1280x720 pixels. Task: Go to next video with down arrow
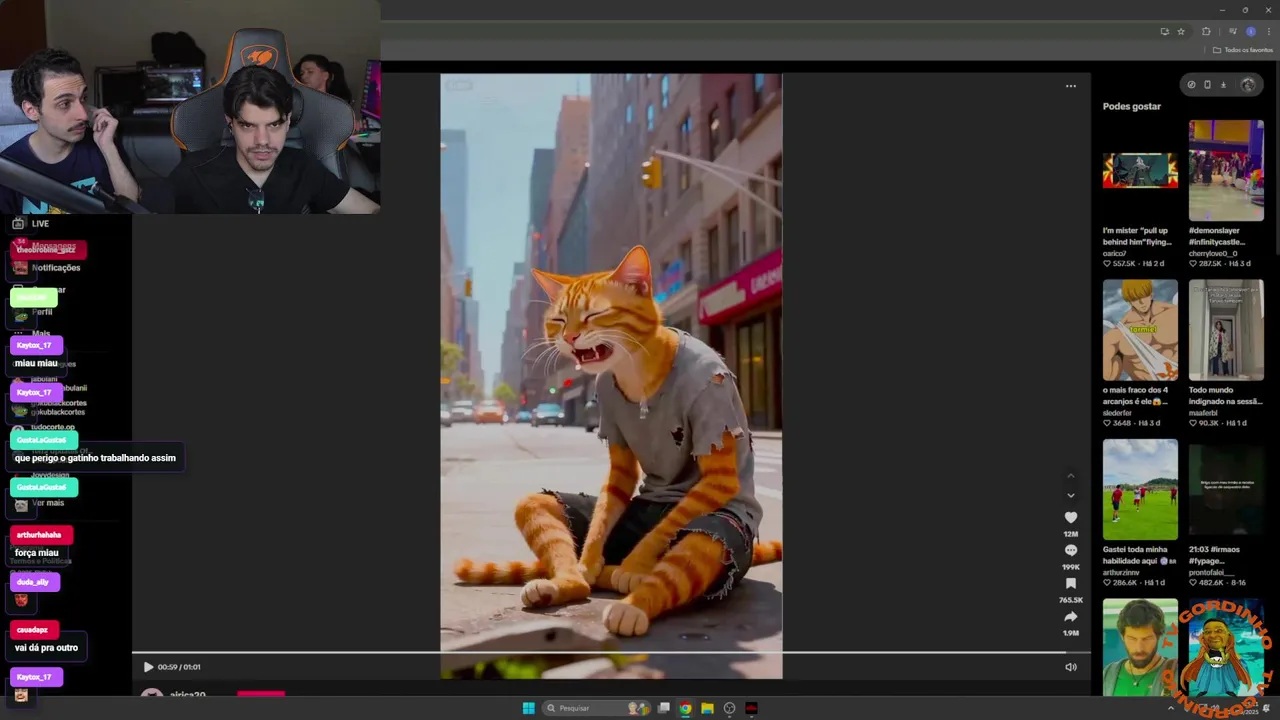1071,496
